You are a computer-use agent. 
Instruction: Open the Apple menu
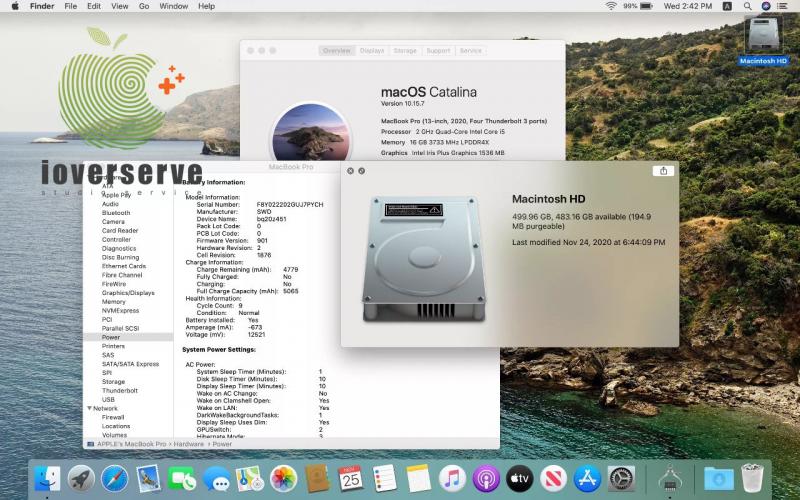click(x=15, y=6)
